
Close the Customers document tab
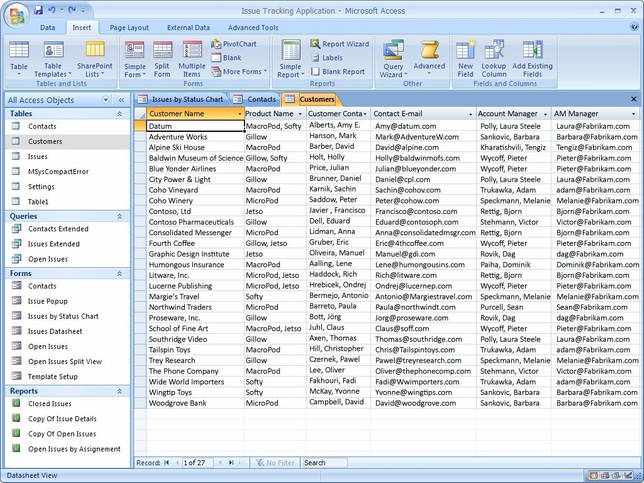[634, 99]
